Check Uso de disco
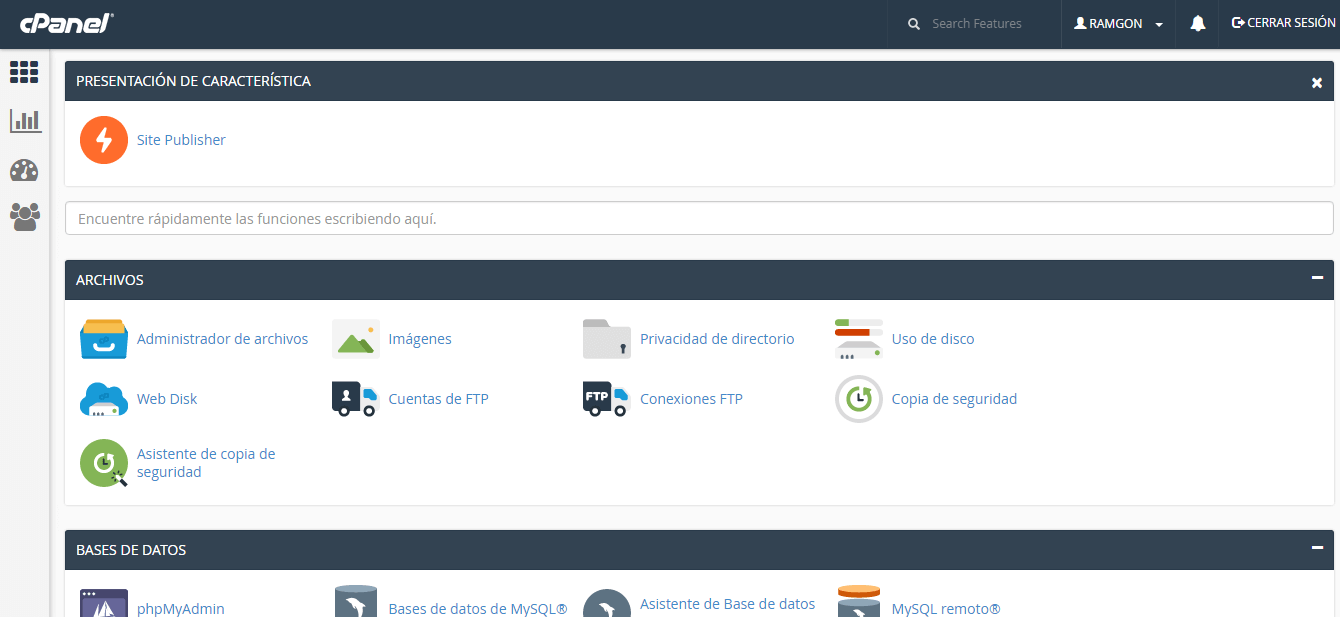This screenshot has height=617, width=1340. pyautogui.click(x=932, y=339)
